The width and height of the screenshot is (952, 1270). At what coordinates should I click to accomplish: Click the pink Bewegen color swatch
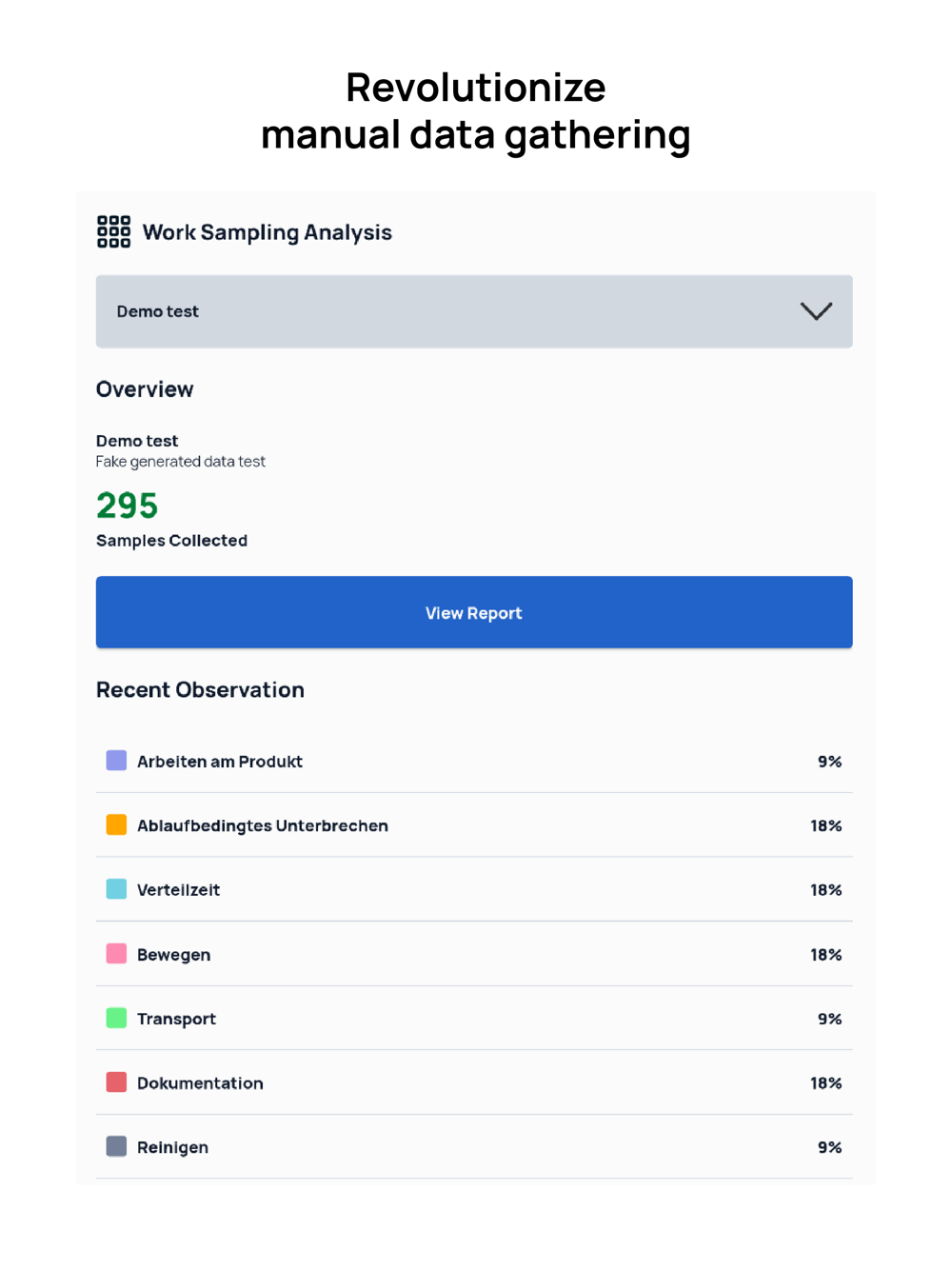pyautogui.click(x=116, y=954)
